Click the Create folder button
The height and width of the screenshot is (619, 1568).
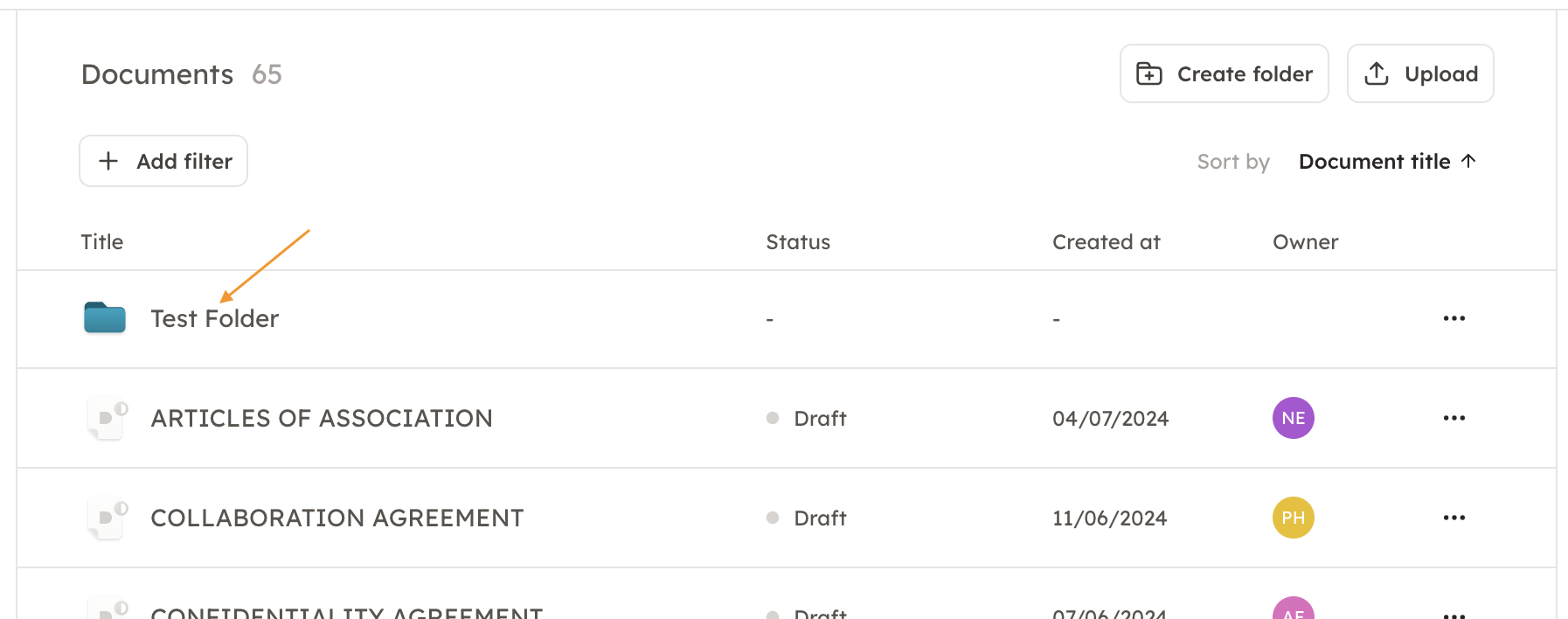1224,73
